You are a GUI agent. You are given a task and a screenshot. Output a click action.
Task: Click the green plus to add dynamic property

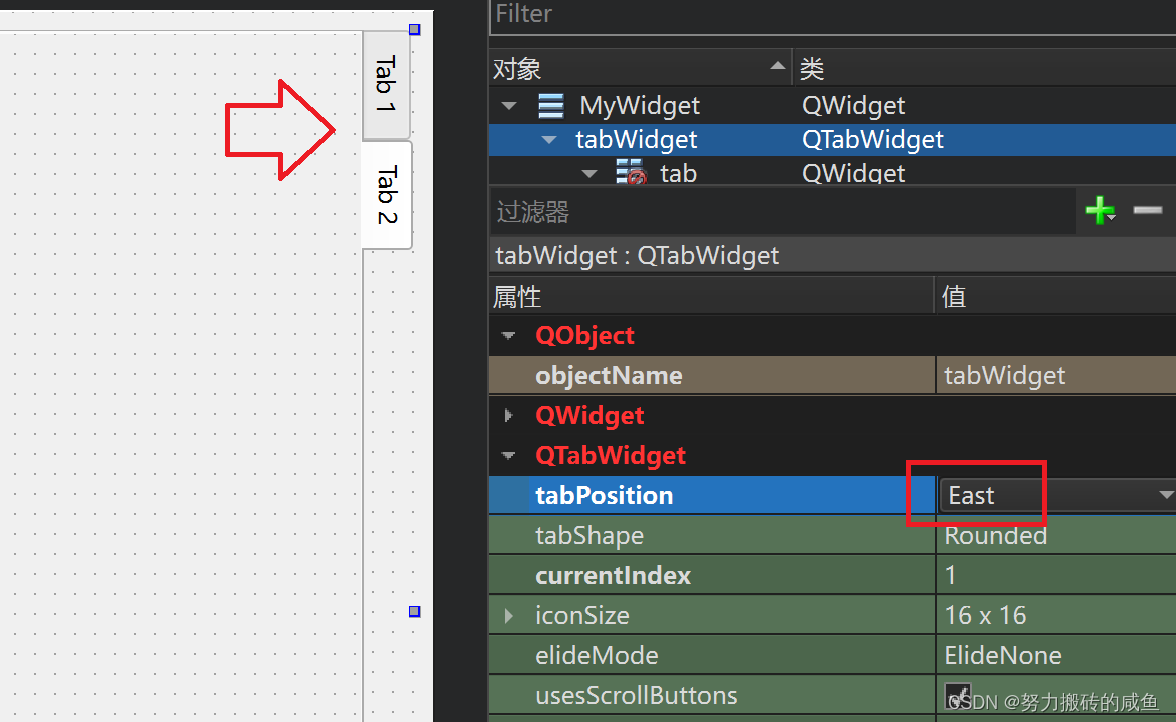pyautogui.click(x=1100, y=210)
